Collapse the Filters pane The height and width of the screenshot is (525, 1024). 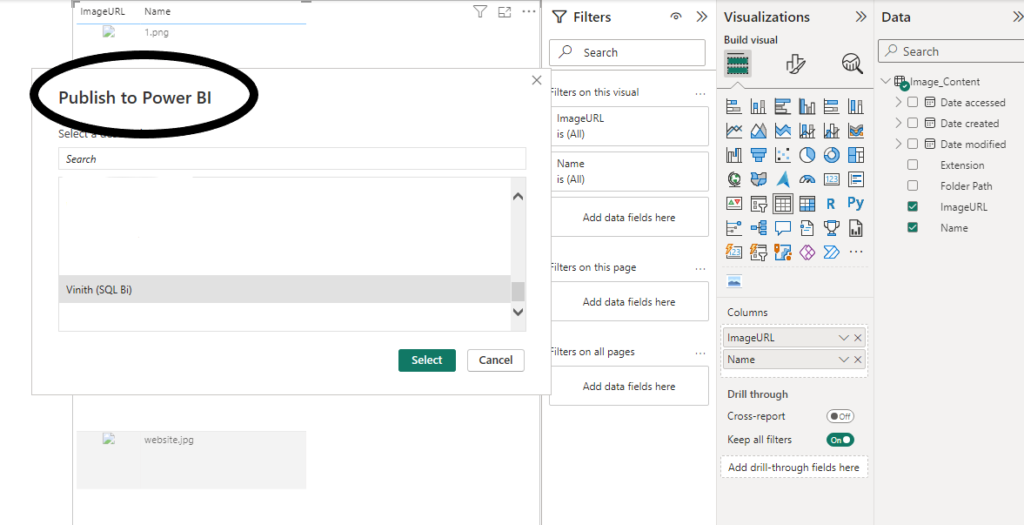pyautogui.click(x=701, y=17)
